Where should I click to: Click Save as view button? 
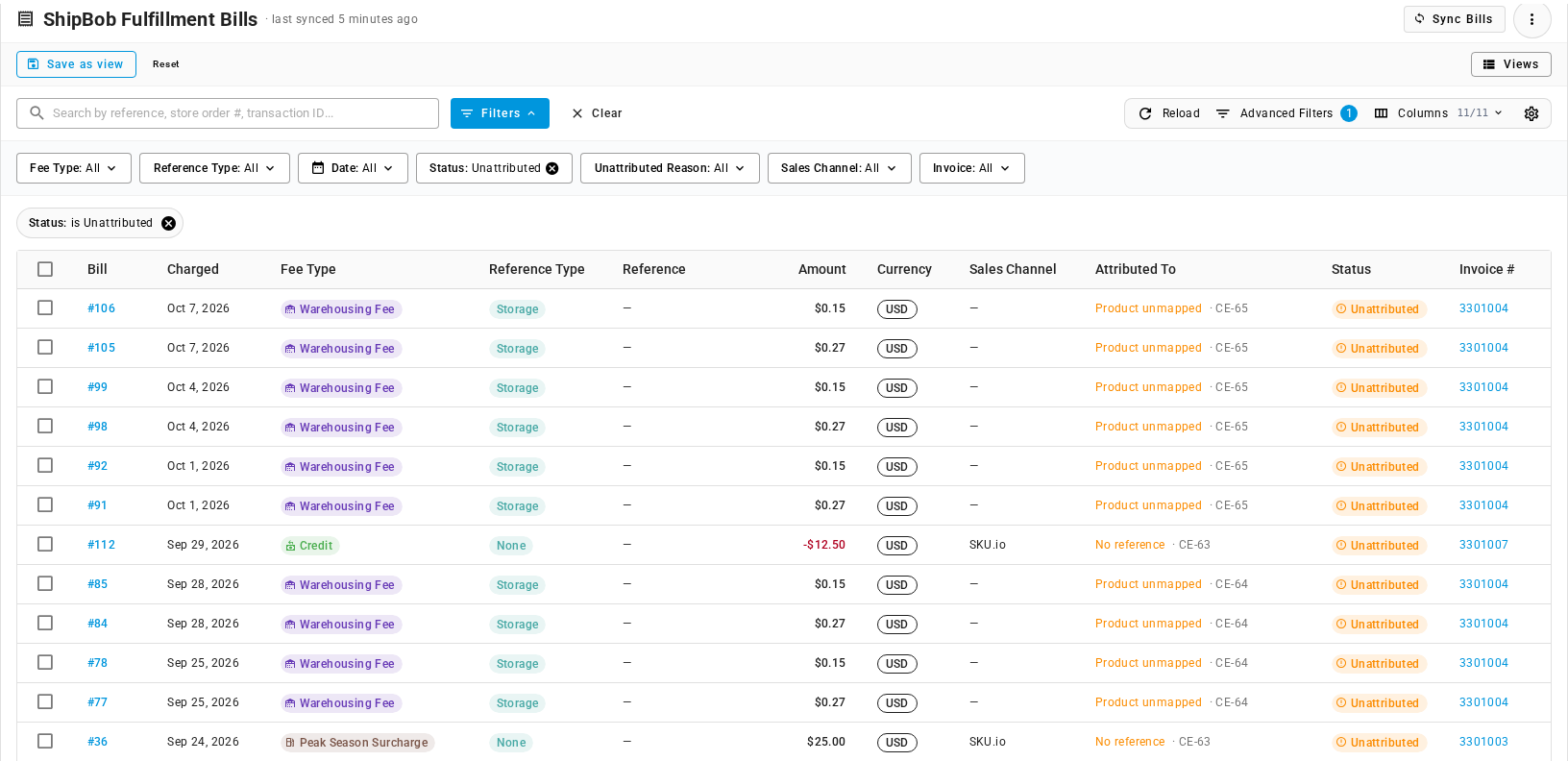click(x=76, y=64)
